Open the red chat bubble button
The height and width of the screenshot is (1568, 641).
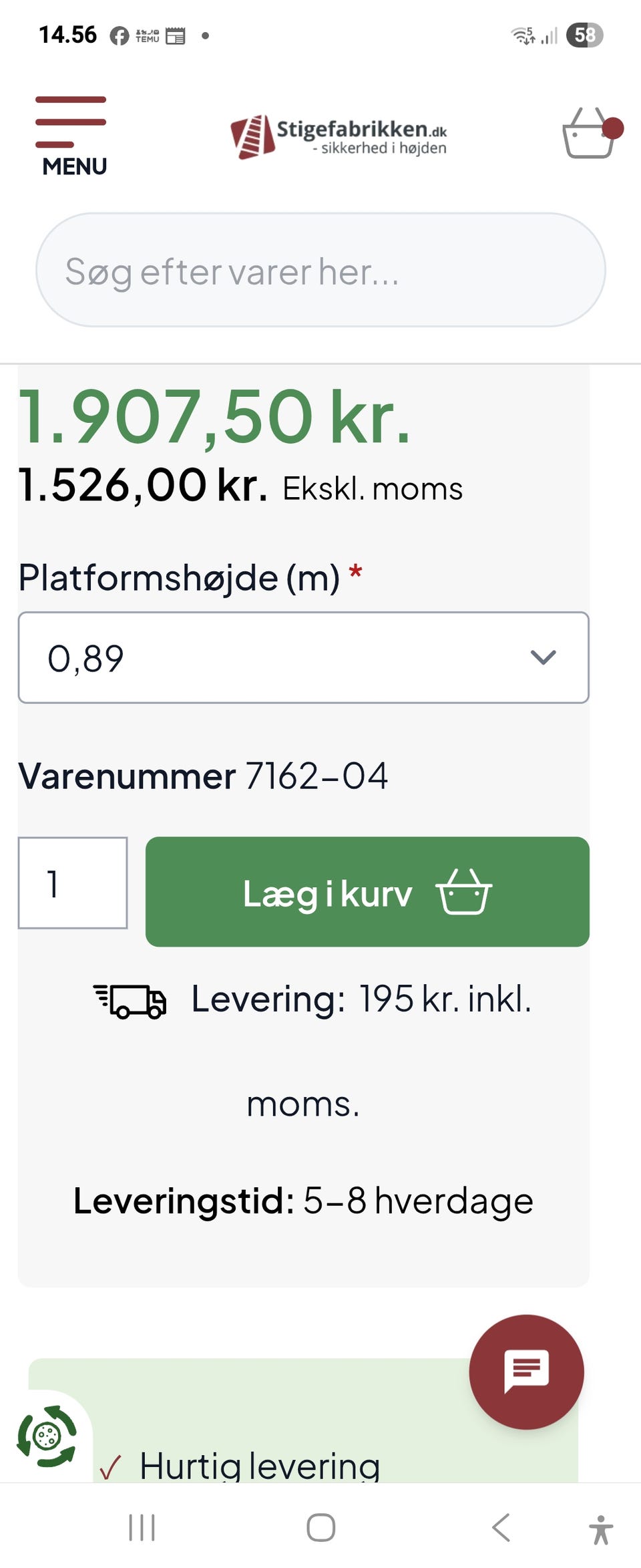pyautogui.click(x=526, y=1372)
